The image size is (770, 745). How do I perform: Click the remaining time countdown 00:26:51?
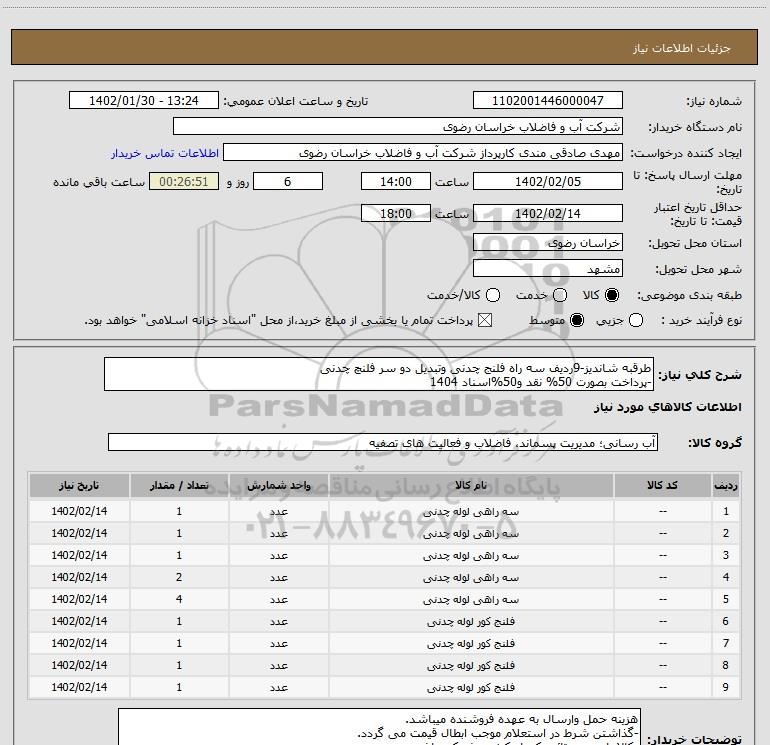pos(184,181)
